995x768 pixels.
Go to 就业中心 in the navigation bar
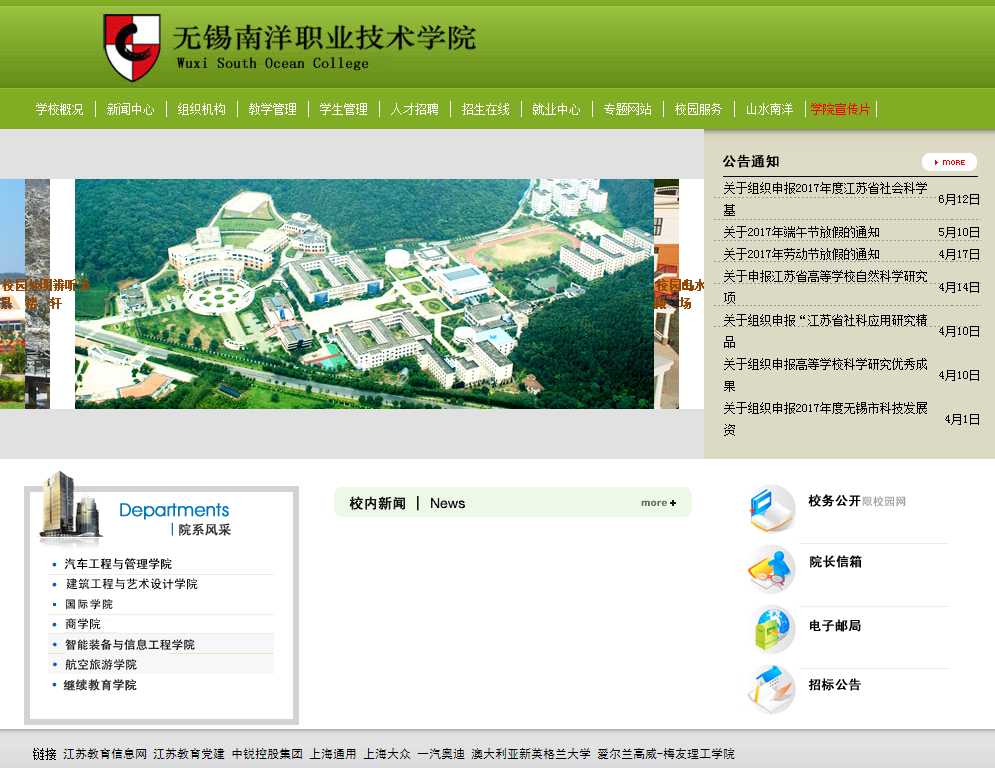pyautogui.click(x=556, y=109)
